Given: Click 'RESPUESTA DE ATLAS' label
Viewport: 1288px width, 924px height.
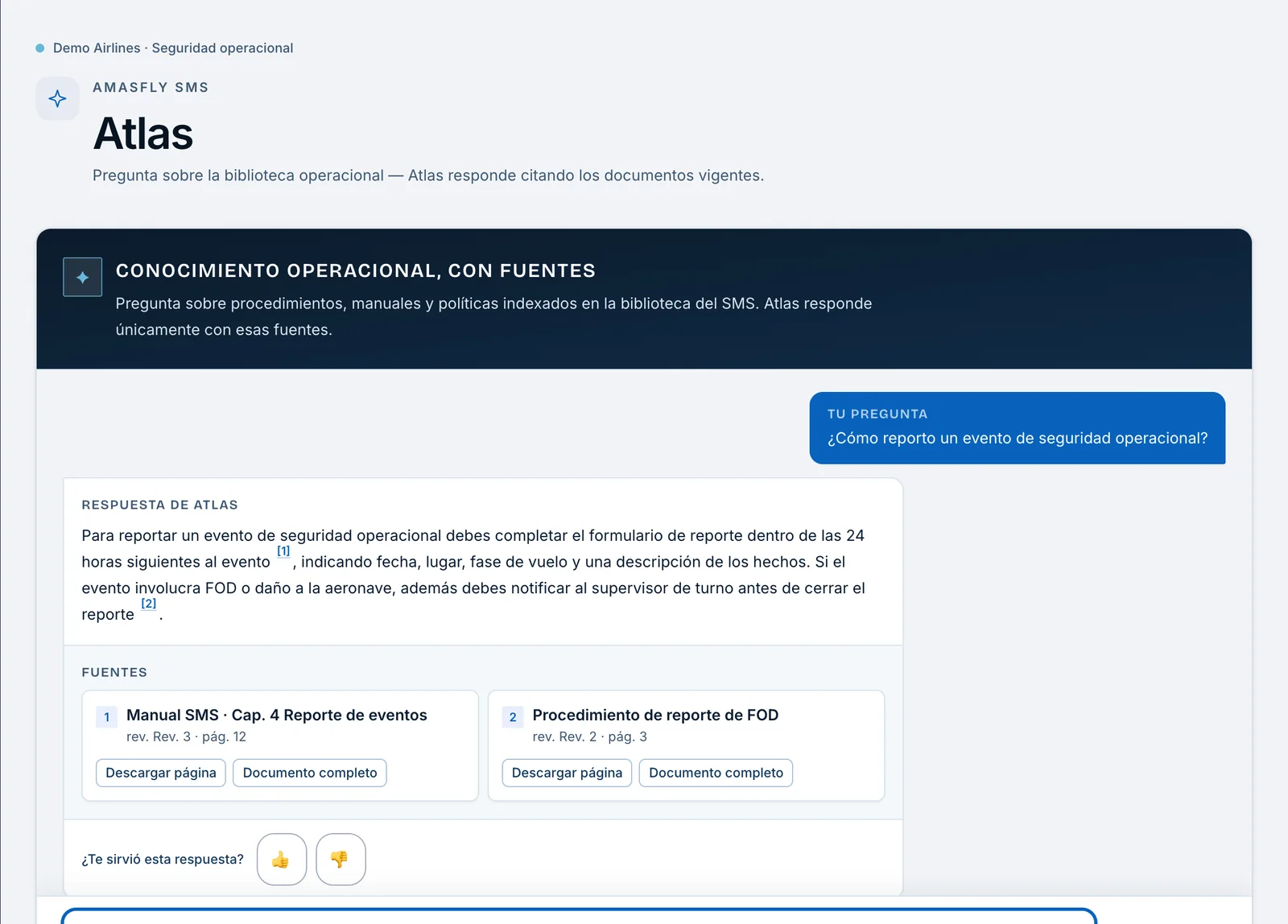Looking at the screenshot, I should click(159, 505).
